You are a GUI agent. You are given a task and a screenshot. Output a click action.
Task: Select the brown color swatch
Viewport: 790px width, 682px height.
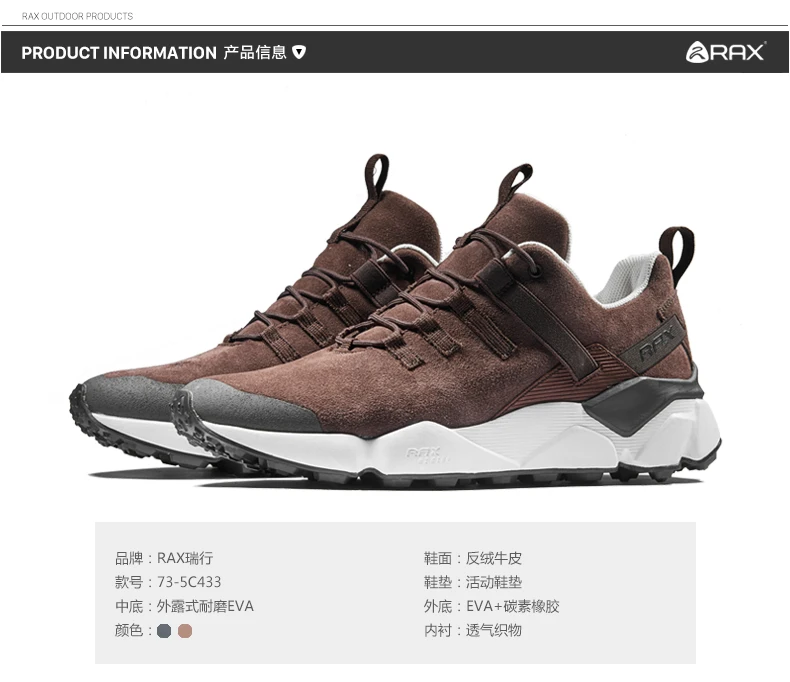click(185, 631)
